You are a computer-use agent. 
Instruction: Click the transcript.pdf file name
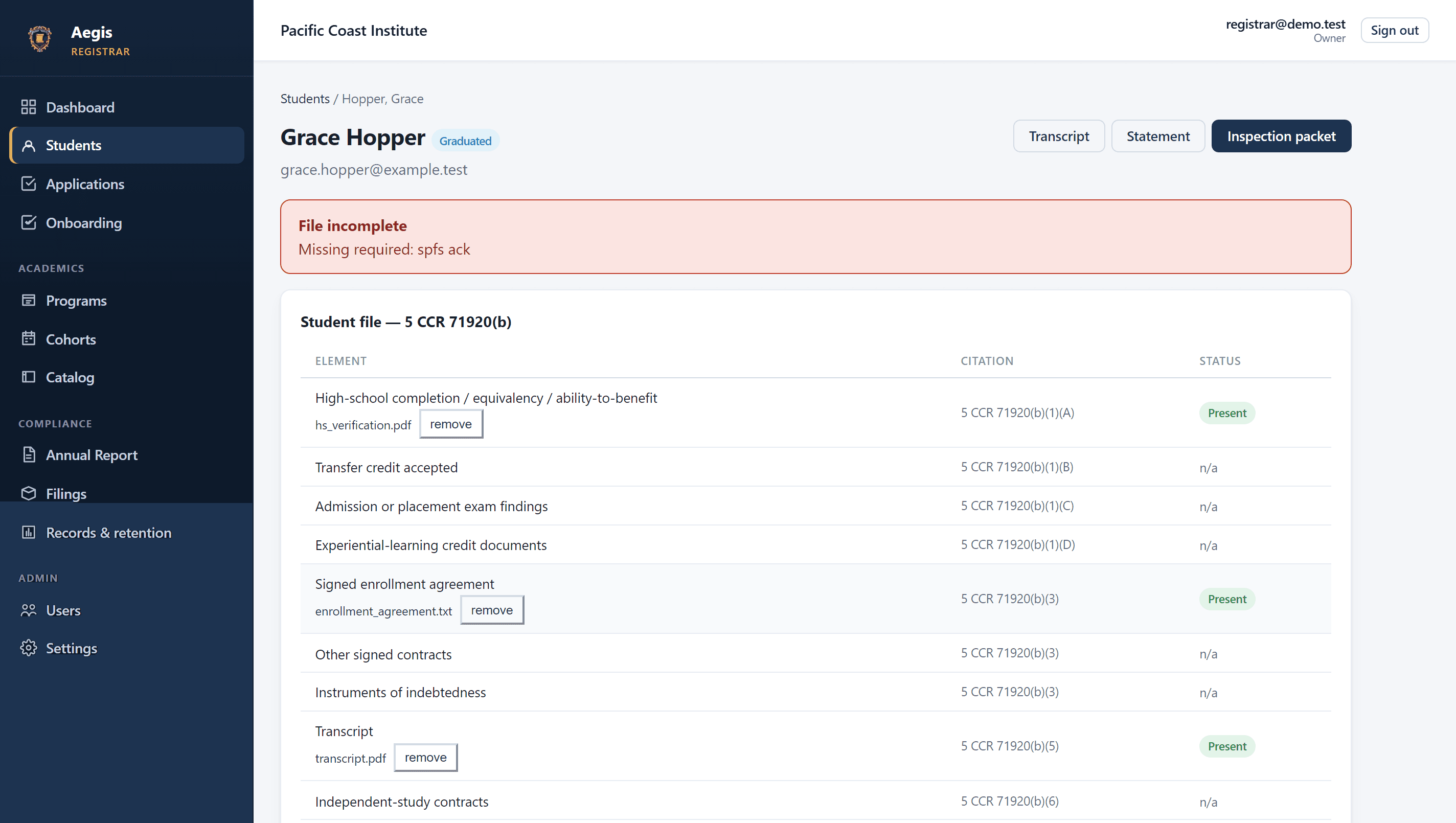pos(350,759)
